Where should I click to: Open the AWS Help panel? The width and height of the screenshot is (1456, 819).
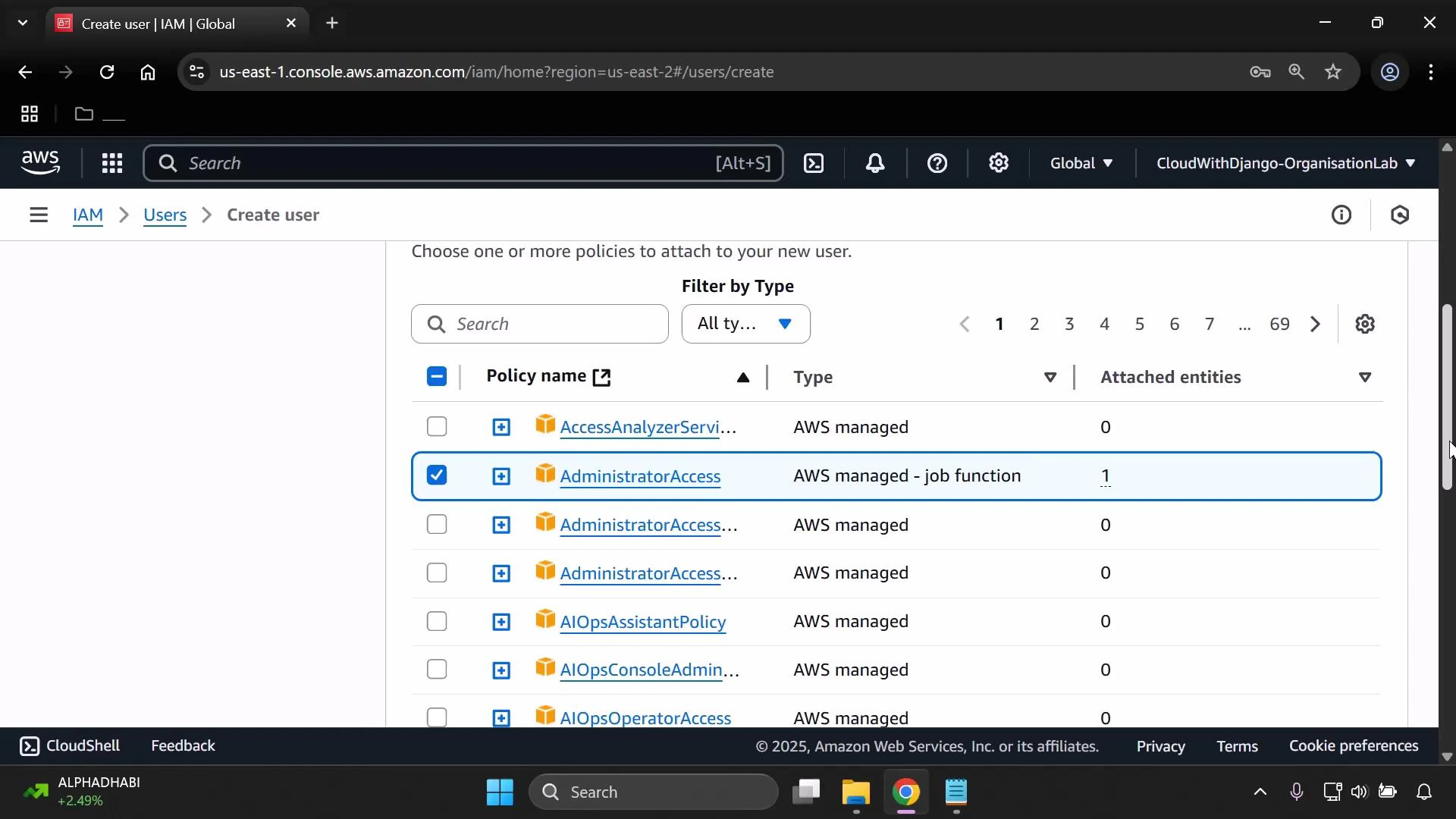937,163
